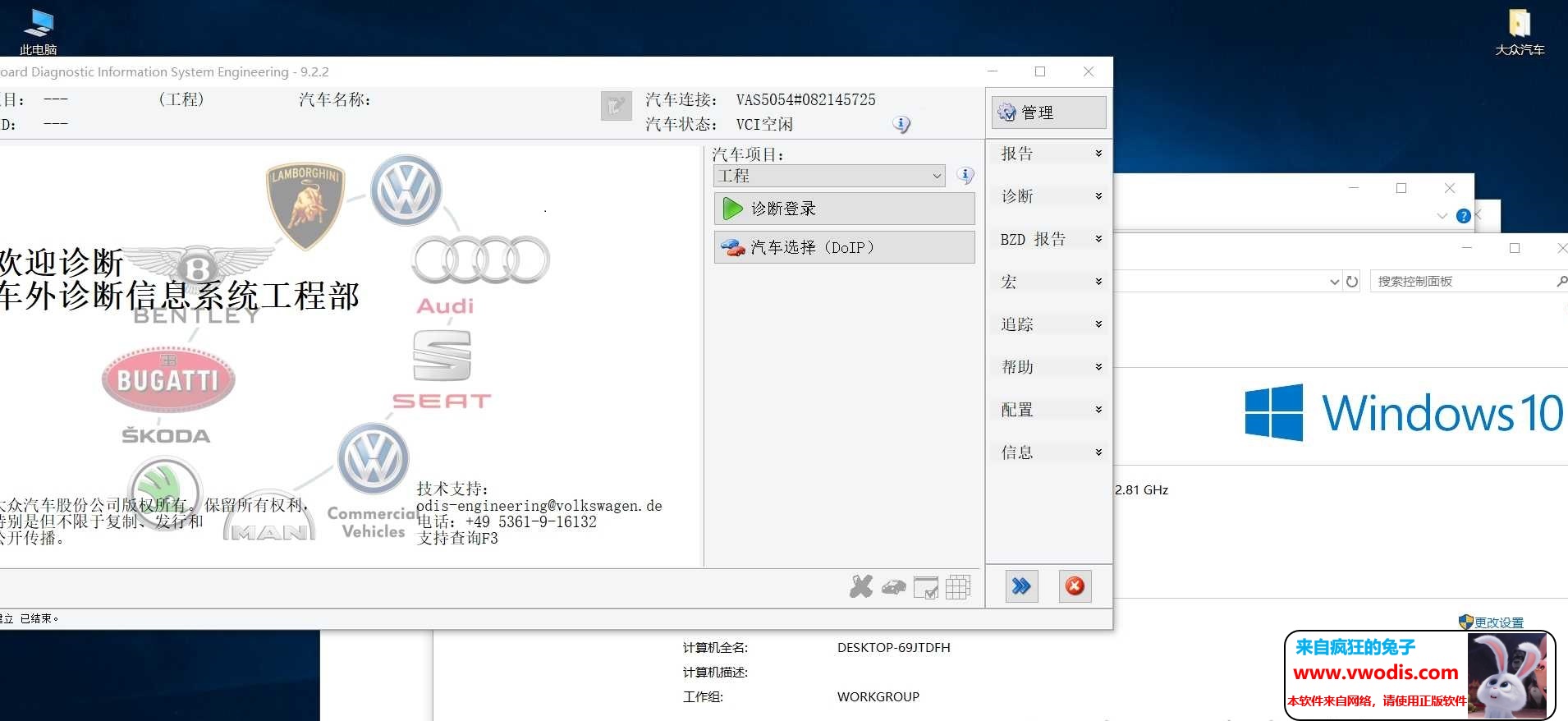This screenshot has height=721, width=1568.
Task: Expand the 报告 section
Action: point(1049,154)
